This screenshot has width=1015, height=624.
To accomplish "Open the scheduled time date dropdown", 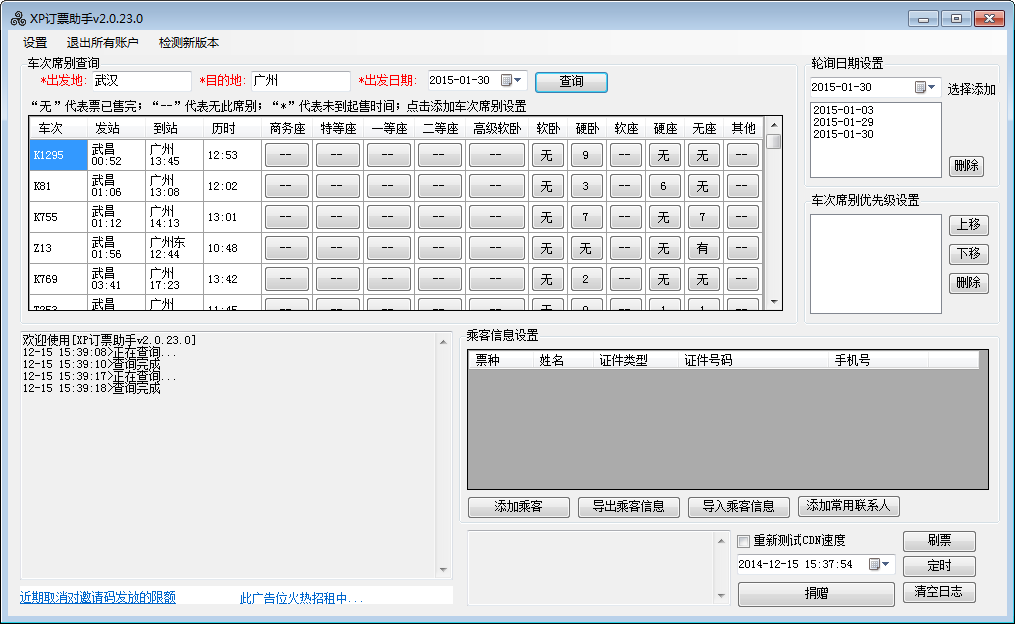I will [x=880, y=564].
